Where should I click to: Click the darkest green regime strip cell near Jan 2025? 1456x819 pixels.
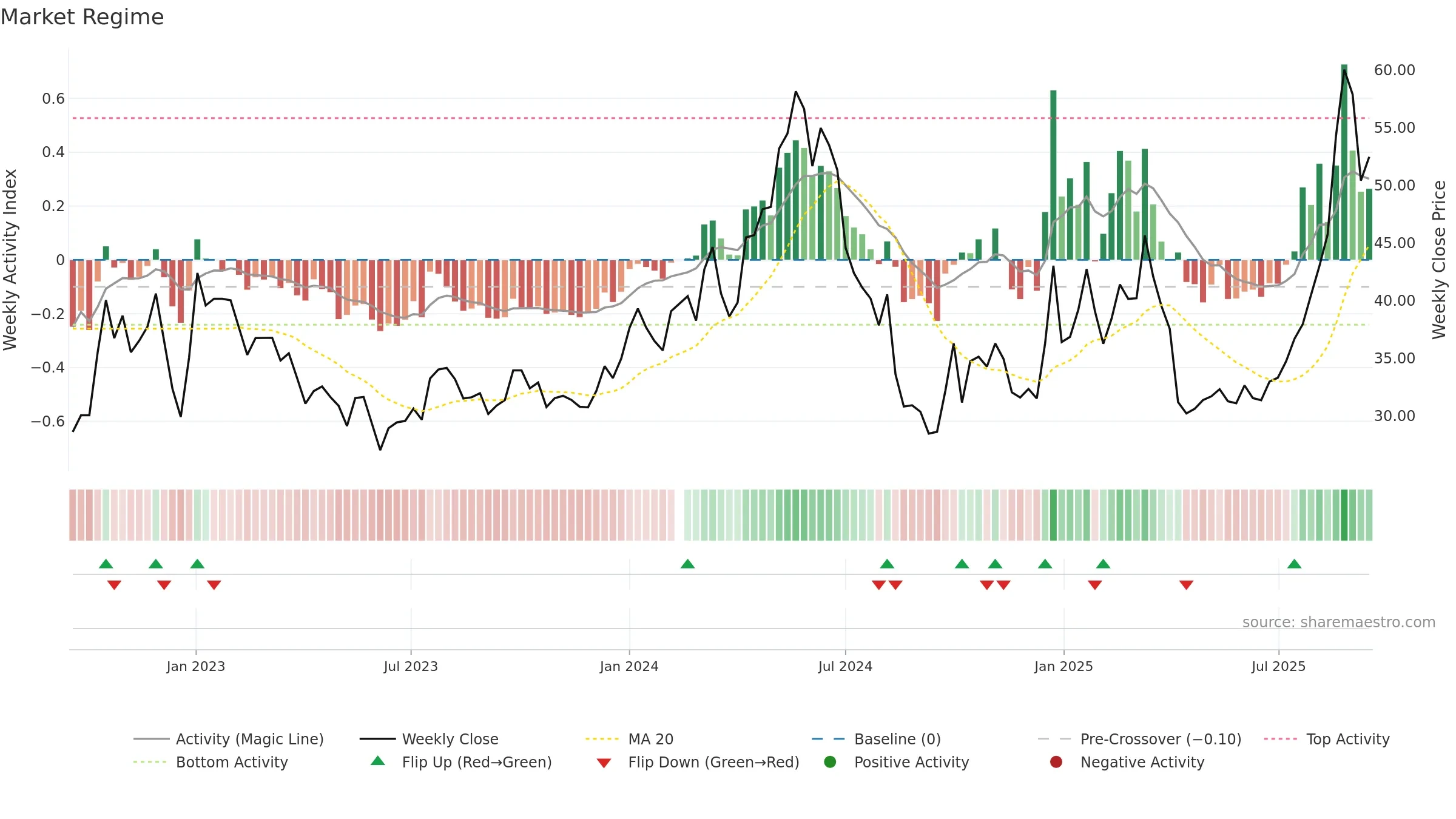tap(1053, 515)
